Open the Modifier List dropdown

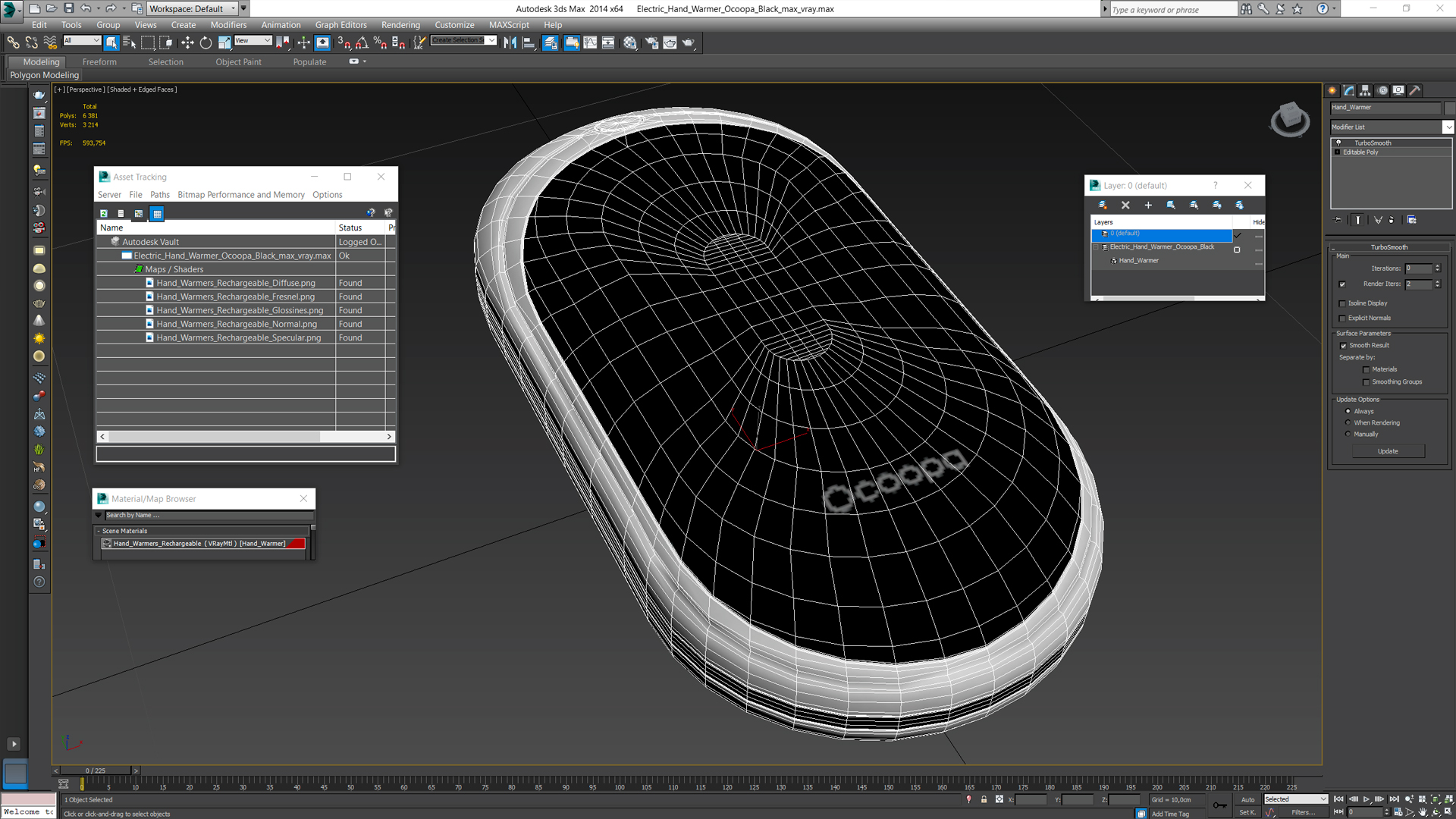tap(1448, 127)
